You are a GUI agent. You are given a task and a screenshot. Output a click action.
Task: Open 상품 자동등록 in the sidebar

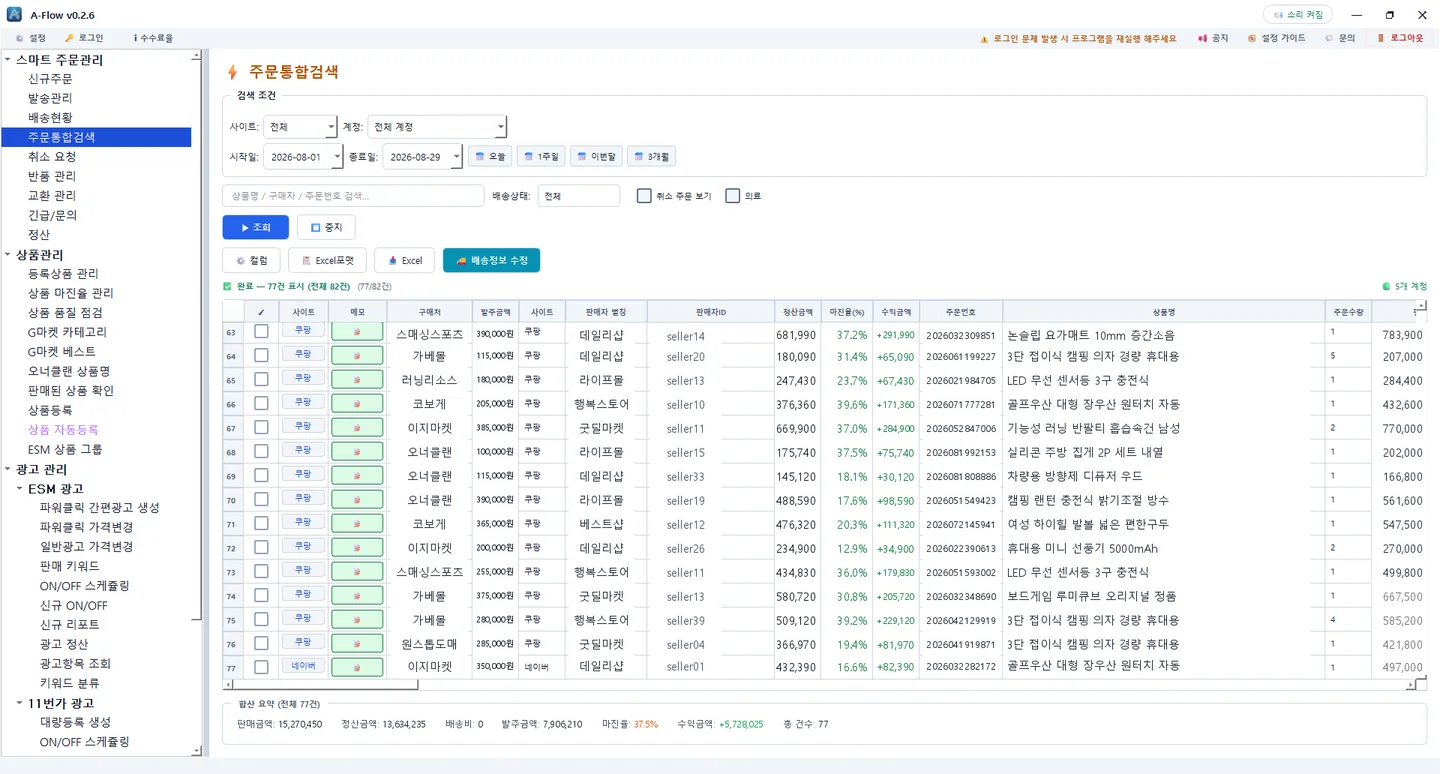point(63,429)
